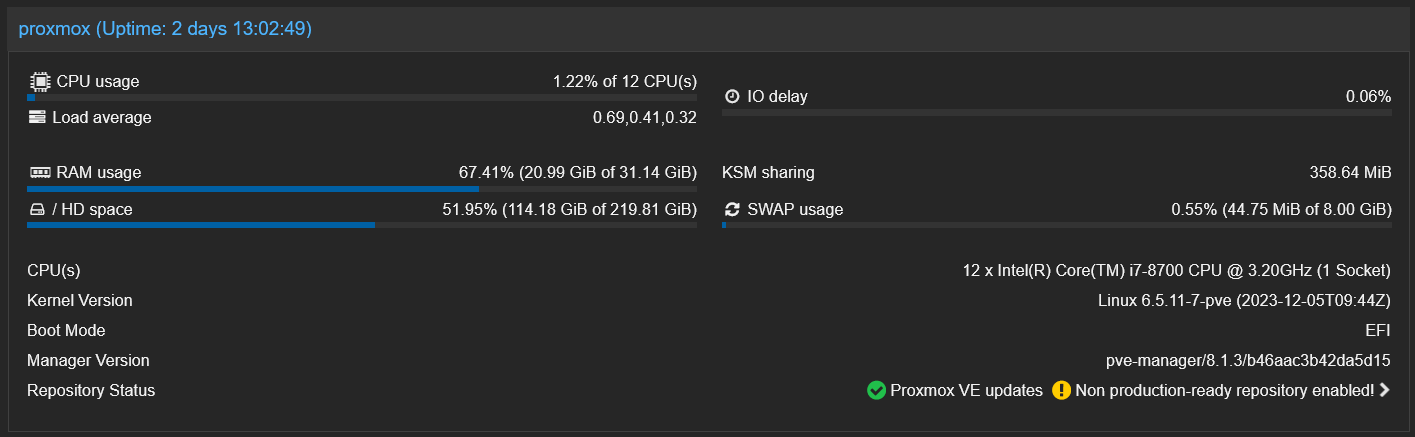Click the HD space progress bar
Viewport: 1415px width, 437px height.
coord(362,225)
